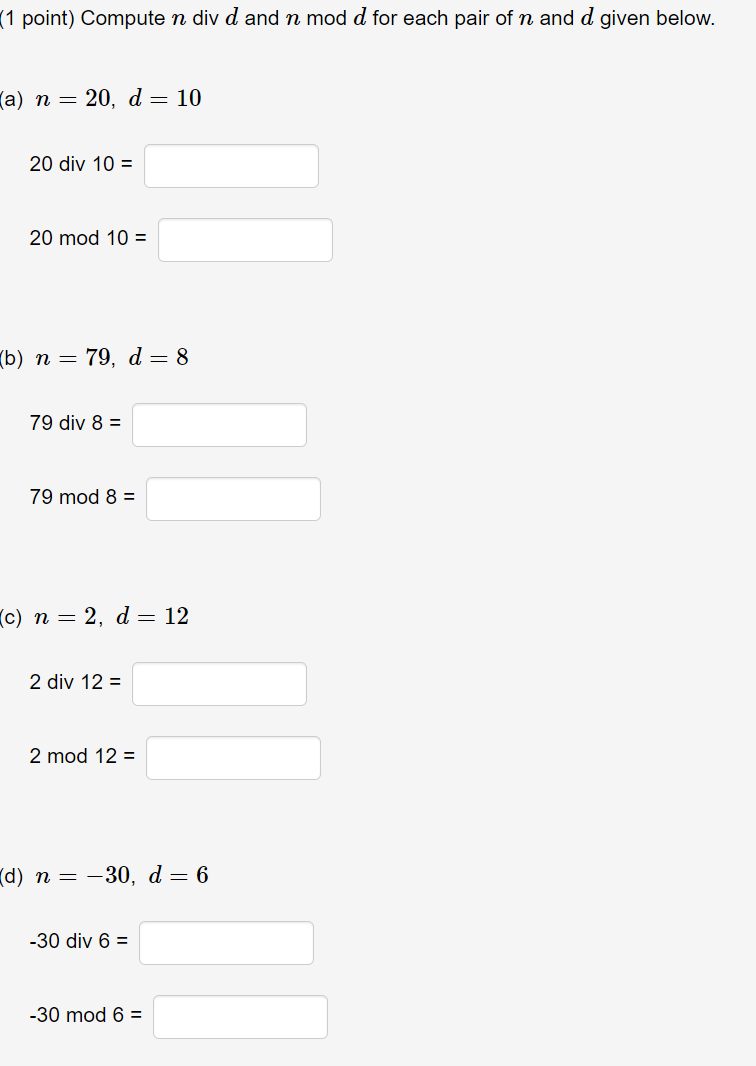This screenshot has width=756, height=1066.
Task: Click the 79 mod 8 answer box
Action: 233,498
